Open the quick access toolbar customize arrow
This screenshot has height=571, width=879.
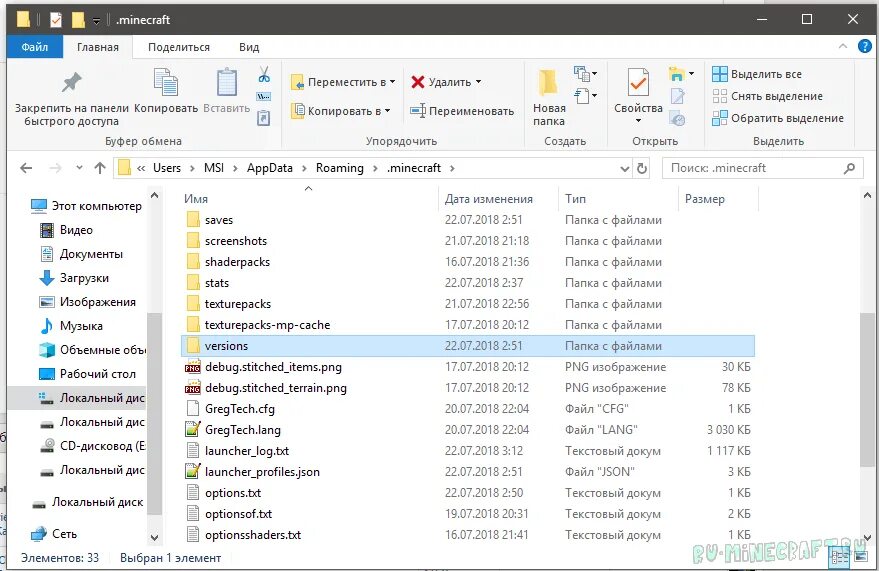[96, 21]
